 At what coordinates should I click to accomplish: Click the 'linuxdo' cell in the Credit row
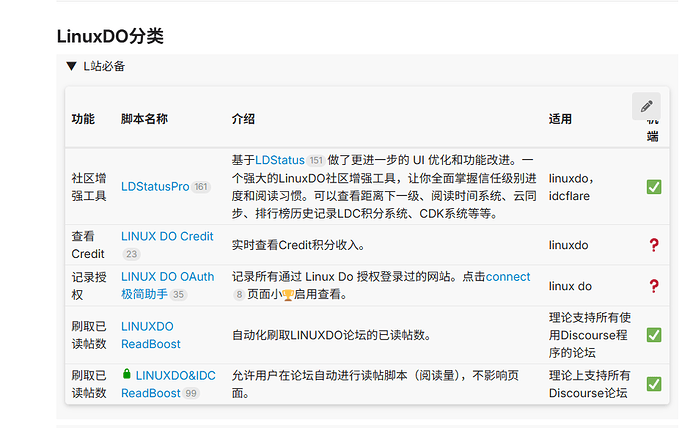click(x=569, y=245)
